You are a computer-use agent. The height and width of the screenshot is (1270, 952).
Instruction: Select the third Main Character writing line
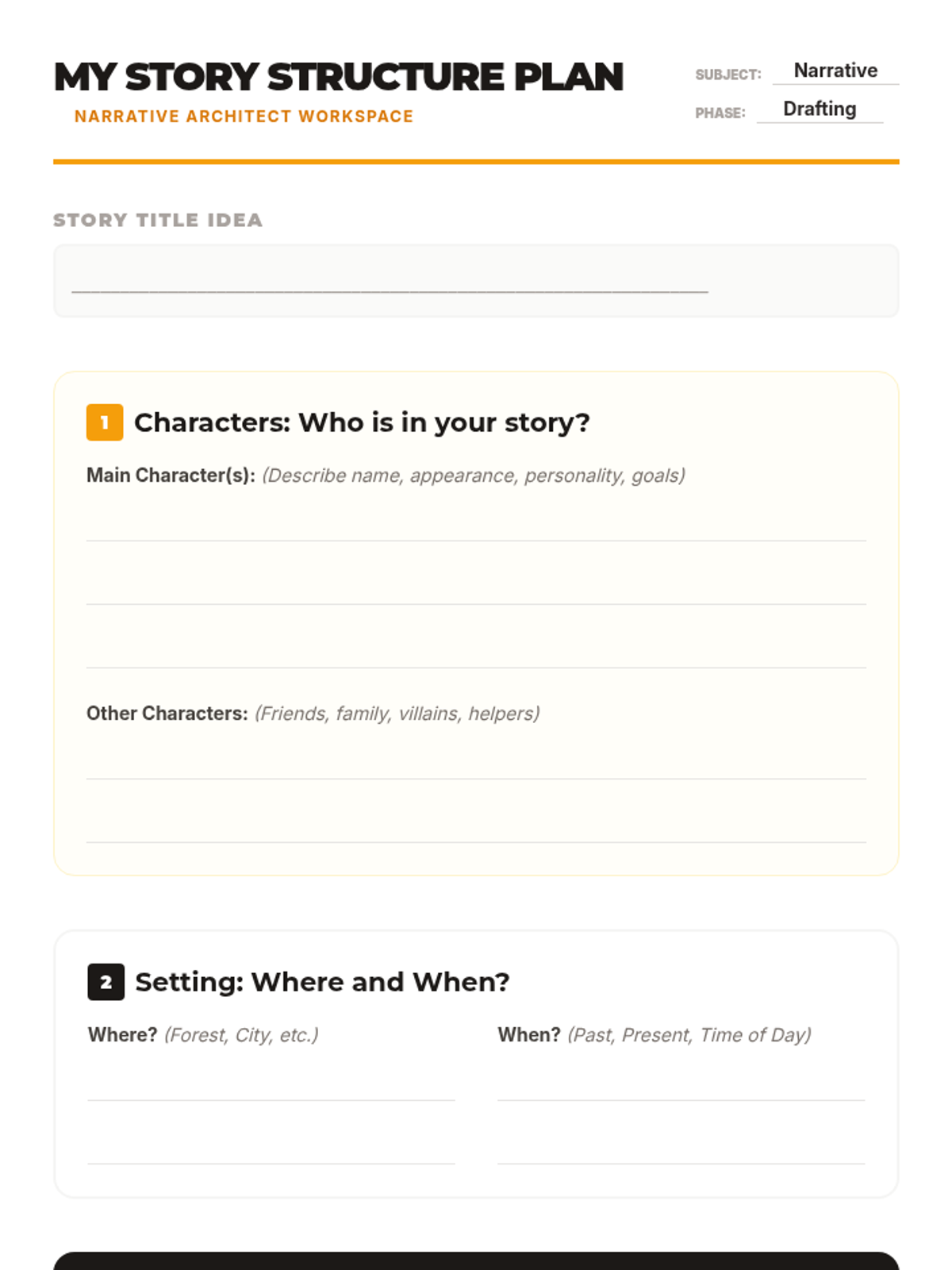coord(476,652)
